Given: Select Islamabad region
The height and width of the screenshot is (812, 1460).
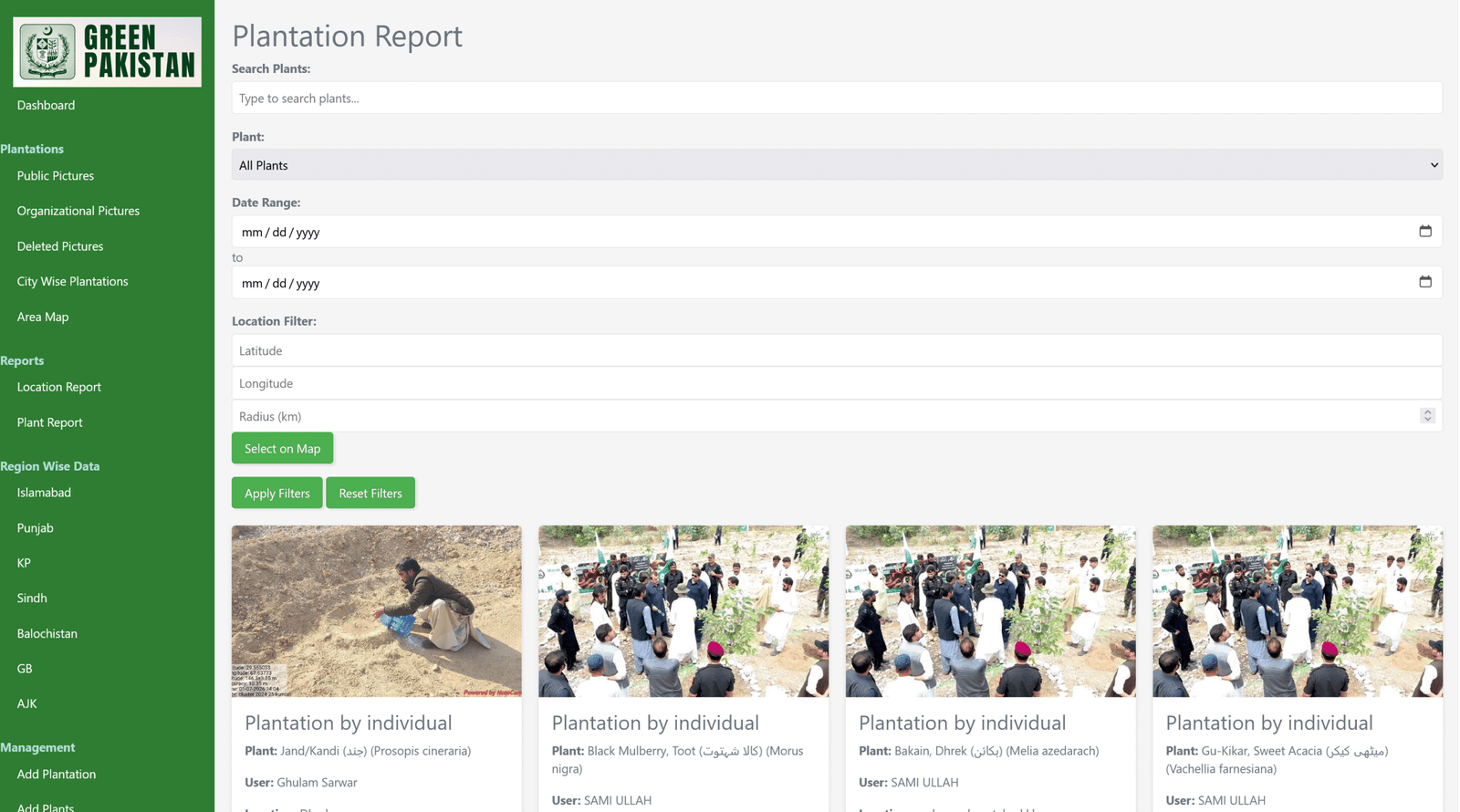Looking at the screenshot, I should tap(44, 493).
